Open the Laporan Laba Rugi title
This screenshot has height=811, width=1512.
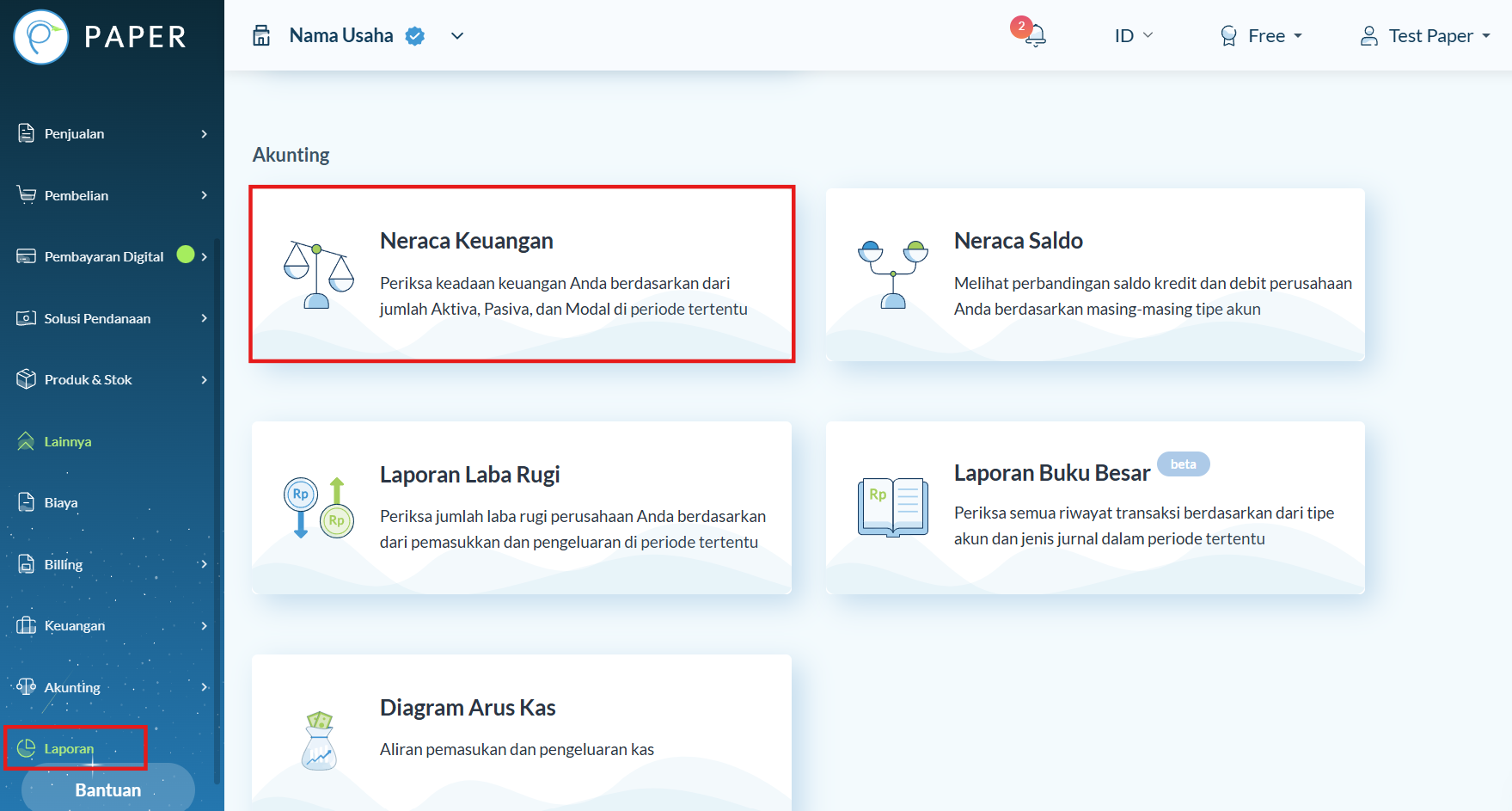pos(470,475)
